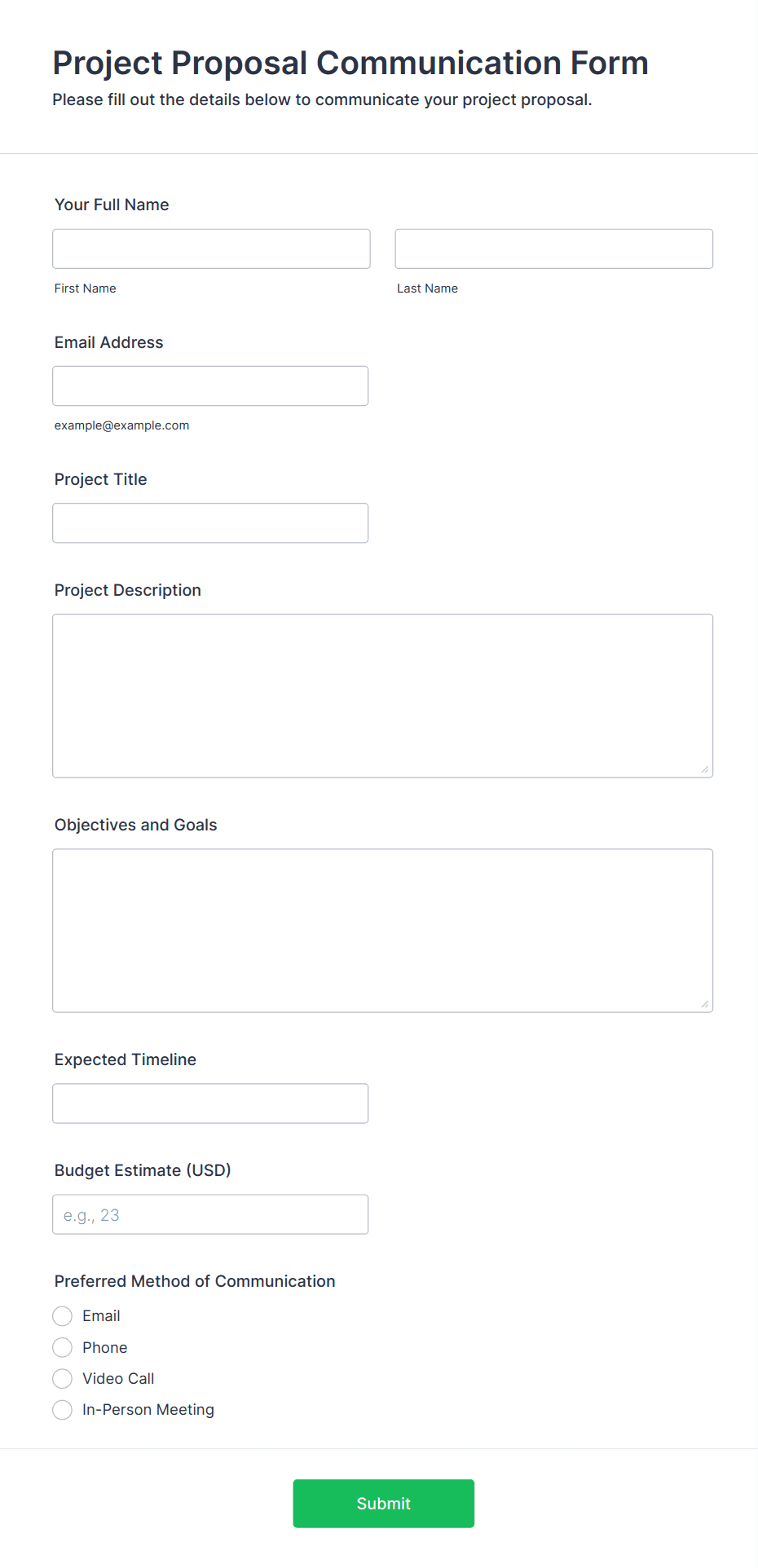Click the Project Title field
The width and height of the screenshot is (758, 1568).
(210, 522)
